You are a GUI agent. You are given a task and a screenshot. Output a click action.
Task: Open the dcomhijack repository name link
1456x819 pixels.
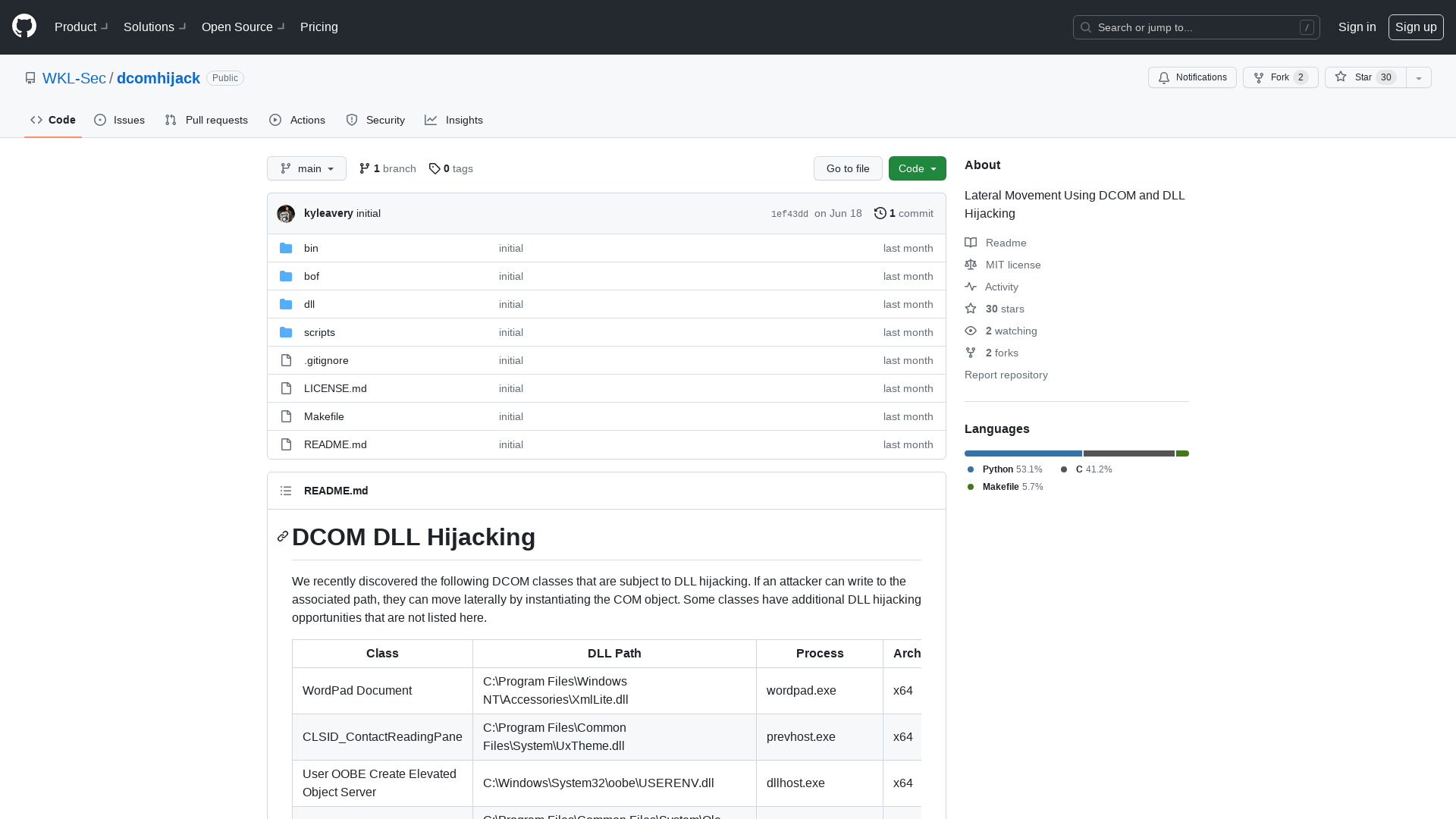[158, 78]
